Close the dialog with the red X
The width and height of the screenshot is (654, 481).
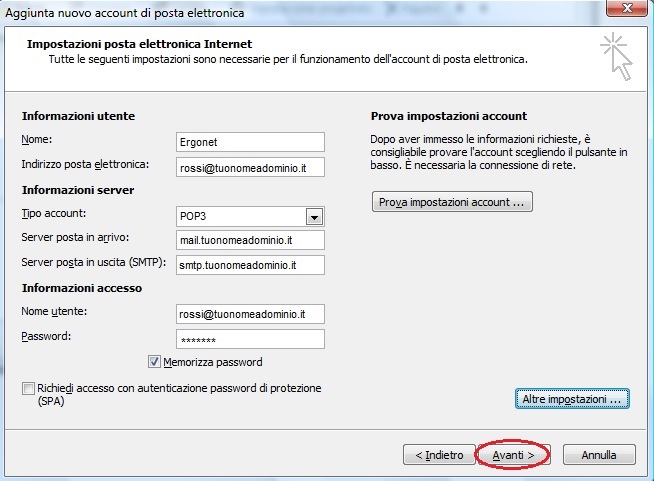pos(626,10)
